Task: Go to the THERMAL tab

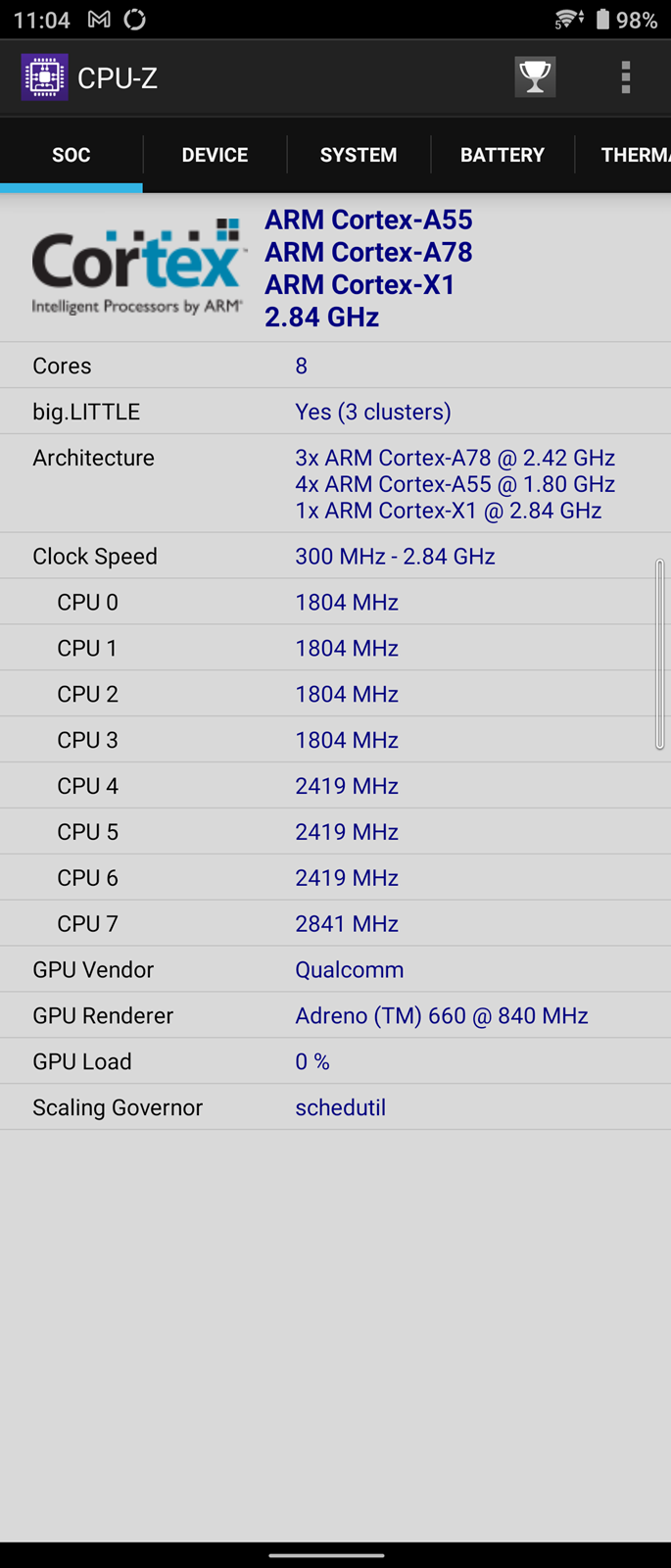Action: tap(632, 155)
